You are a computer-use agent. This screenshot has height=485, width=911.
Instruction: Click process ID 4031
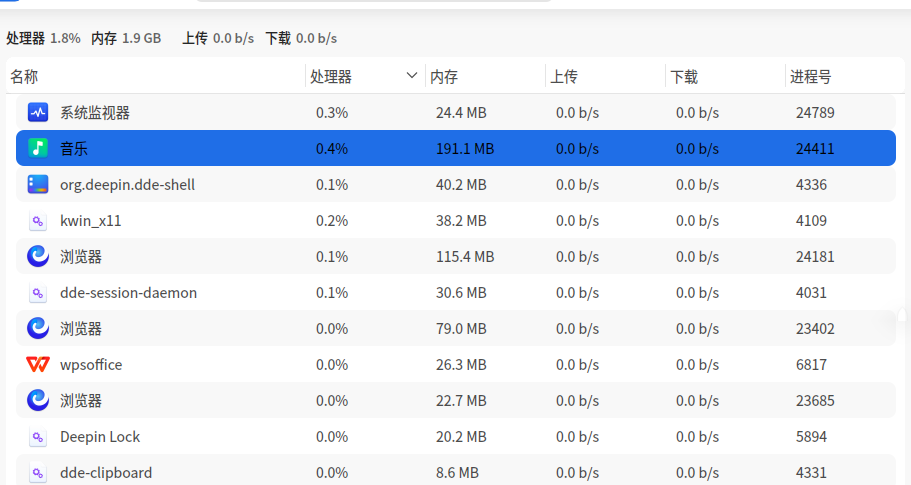(x=811, y=293)
